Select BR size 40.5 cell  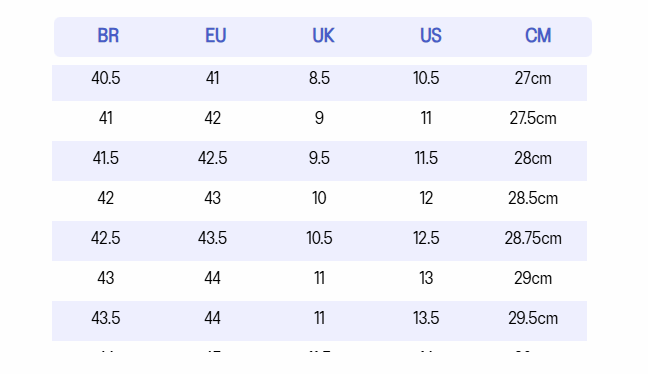point(106,78)
